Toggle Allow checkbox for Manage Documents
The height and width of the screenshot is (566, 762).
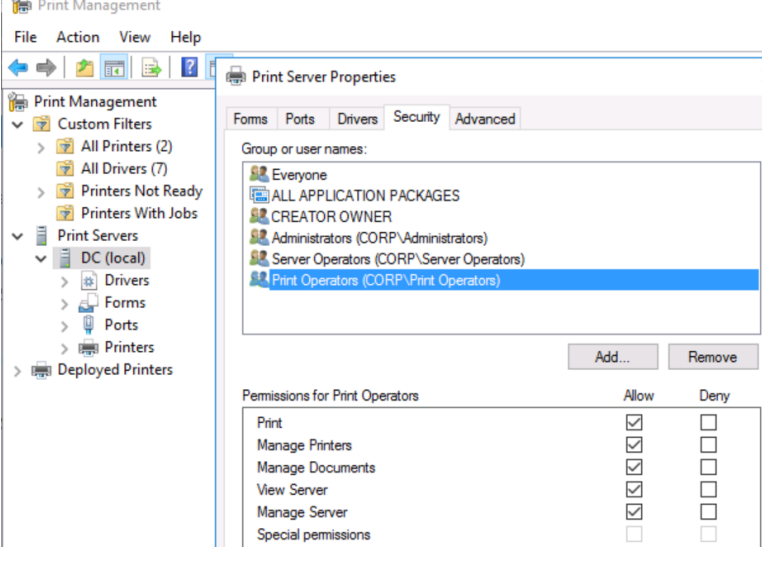634,467
